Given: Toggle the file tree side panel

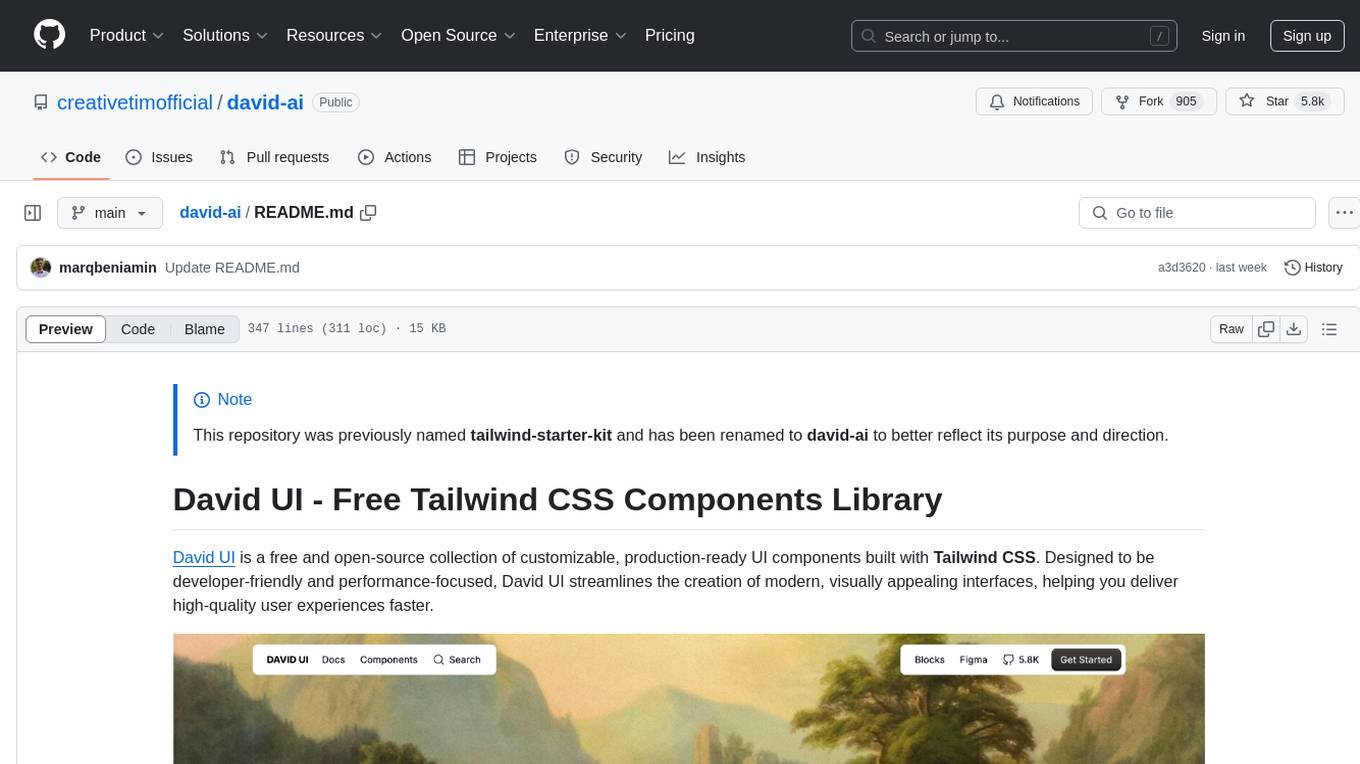Looking at the screenshot, I should 33,213.
